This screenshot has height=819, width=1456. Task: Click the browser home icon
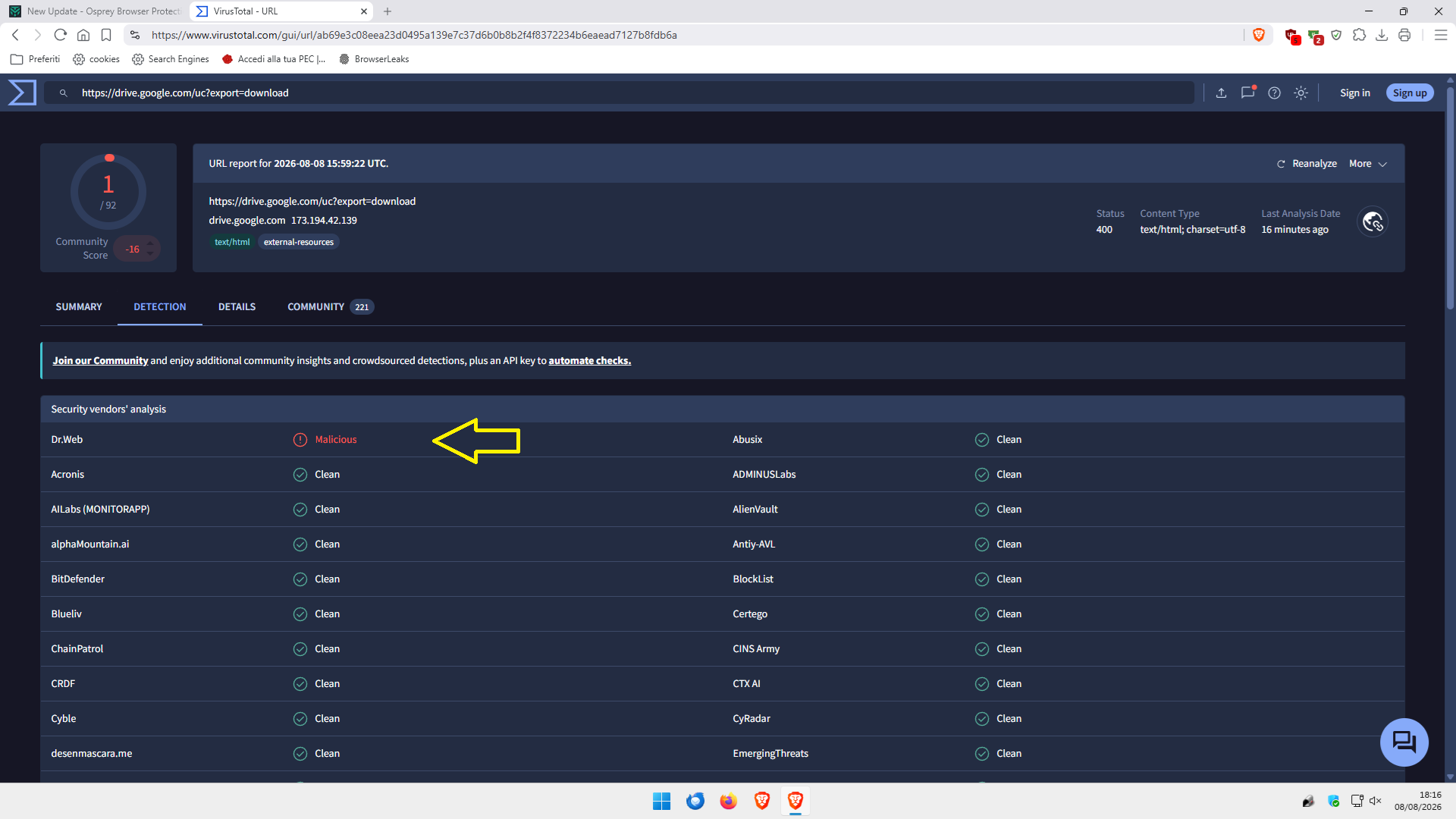83,35
